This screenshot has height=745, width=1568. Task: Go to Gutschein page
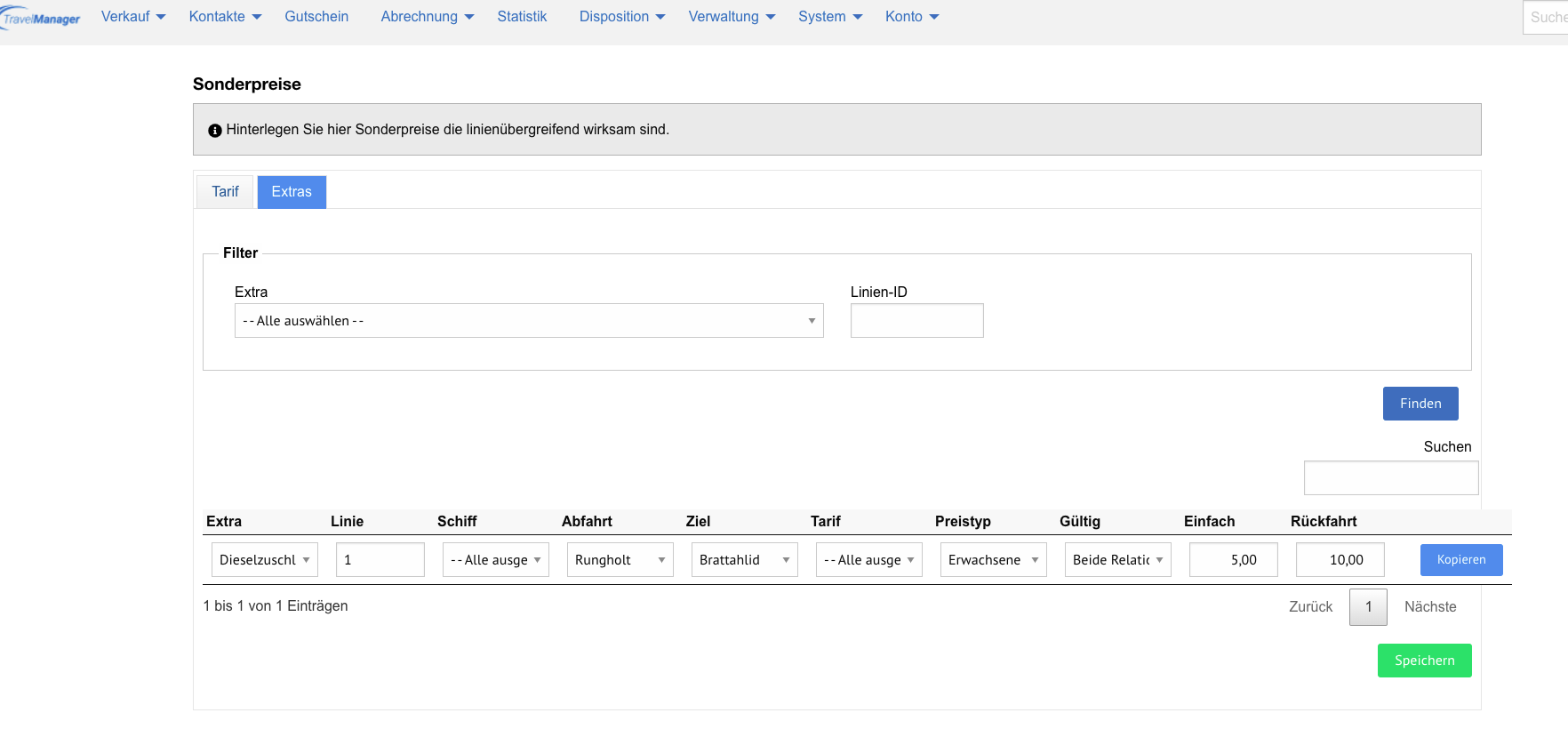click(x=316, y=17)
